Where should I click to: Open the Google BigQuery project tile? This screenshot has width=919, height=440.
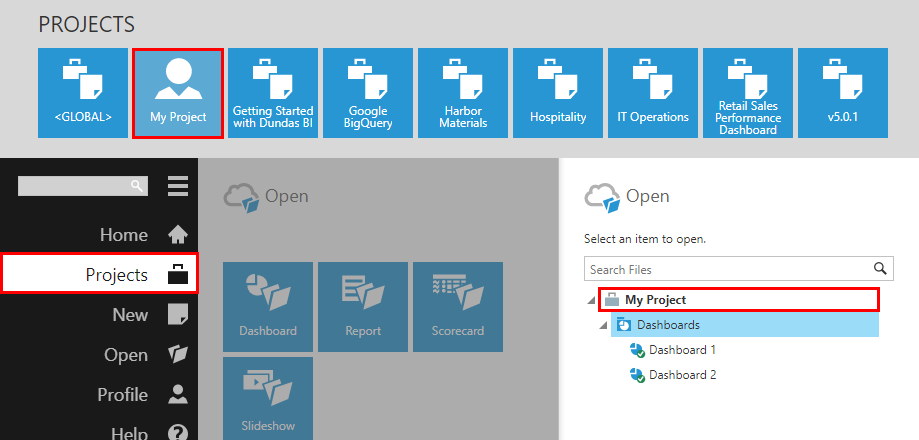[368, 93]
